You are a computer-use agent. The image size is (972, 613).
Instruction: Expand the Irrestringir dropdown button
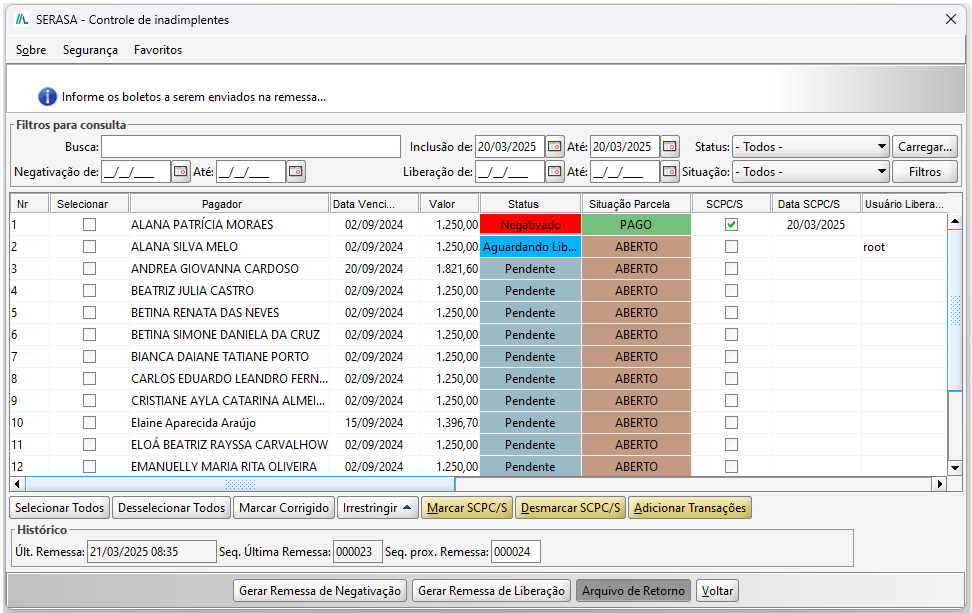(377, 508)
